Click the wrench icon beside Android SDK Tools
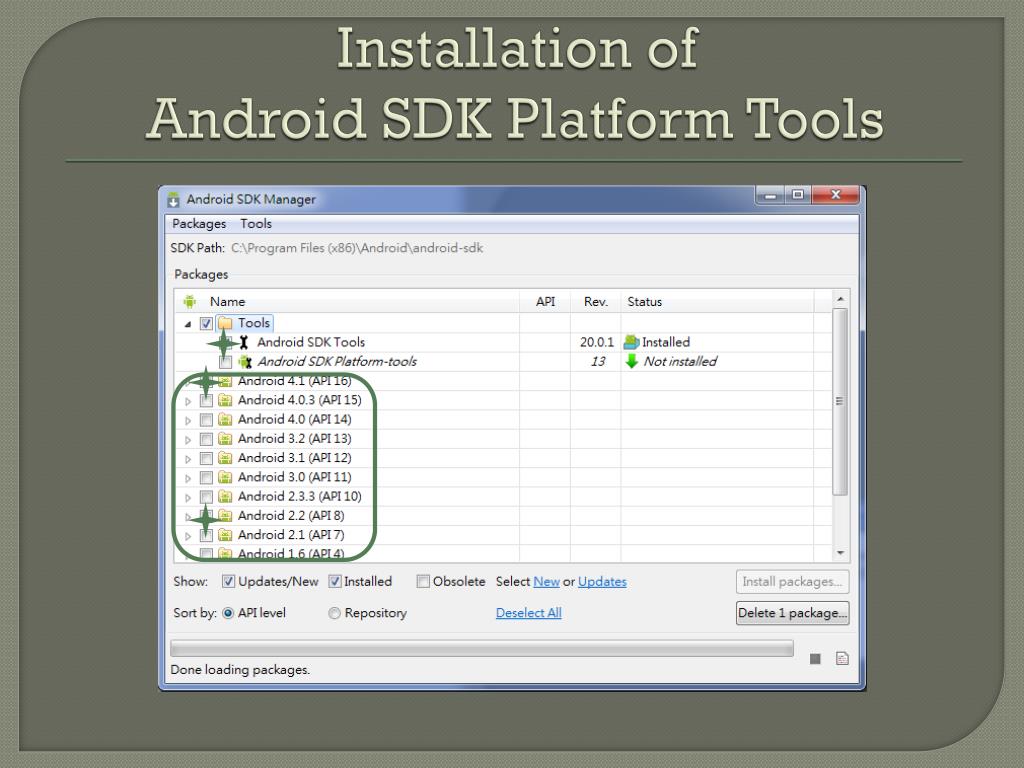This screenshot has height=768, width=1024. (244, 342)
